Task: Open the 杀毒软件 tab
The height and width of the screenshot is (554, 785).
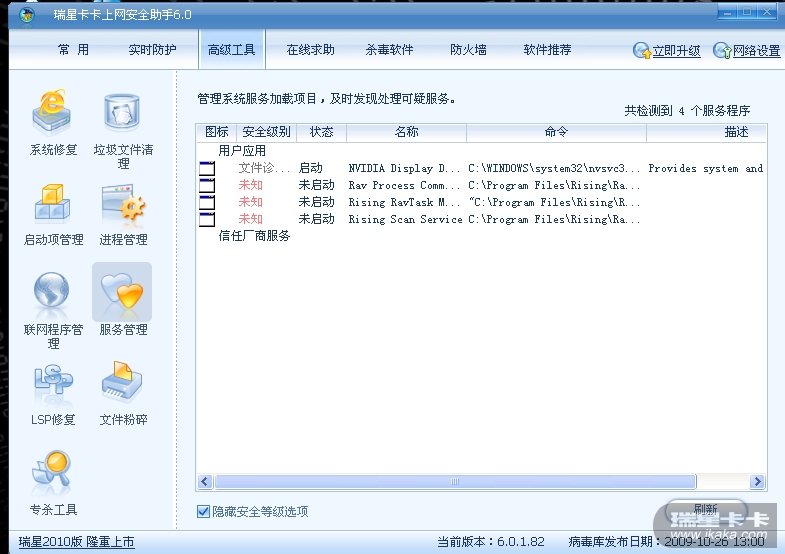Action: point(389,50)
